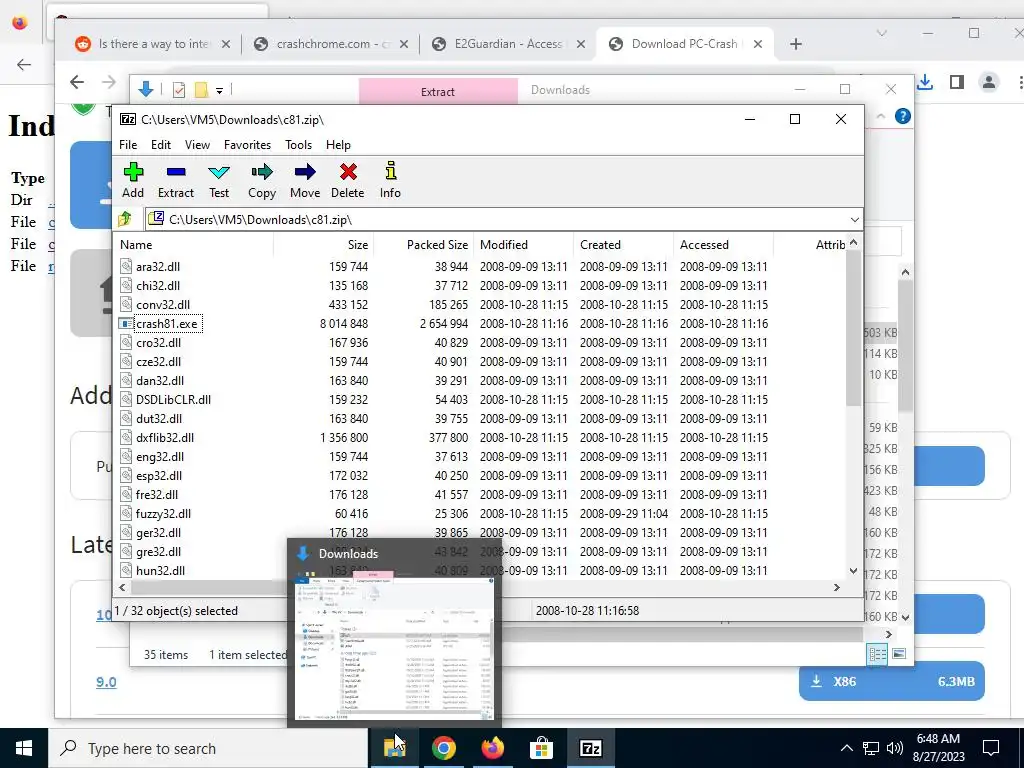Screen dimensions: 1024x768
Task: Switch to Explorer large icons view
Action: click(899, 654)
